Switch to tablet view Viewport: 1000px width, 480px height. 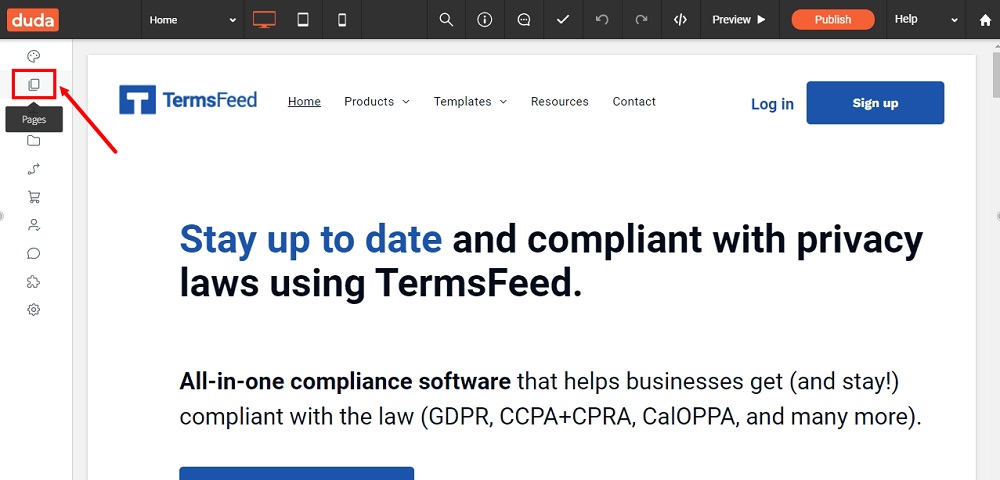pos(303,20)
